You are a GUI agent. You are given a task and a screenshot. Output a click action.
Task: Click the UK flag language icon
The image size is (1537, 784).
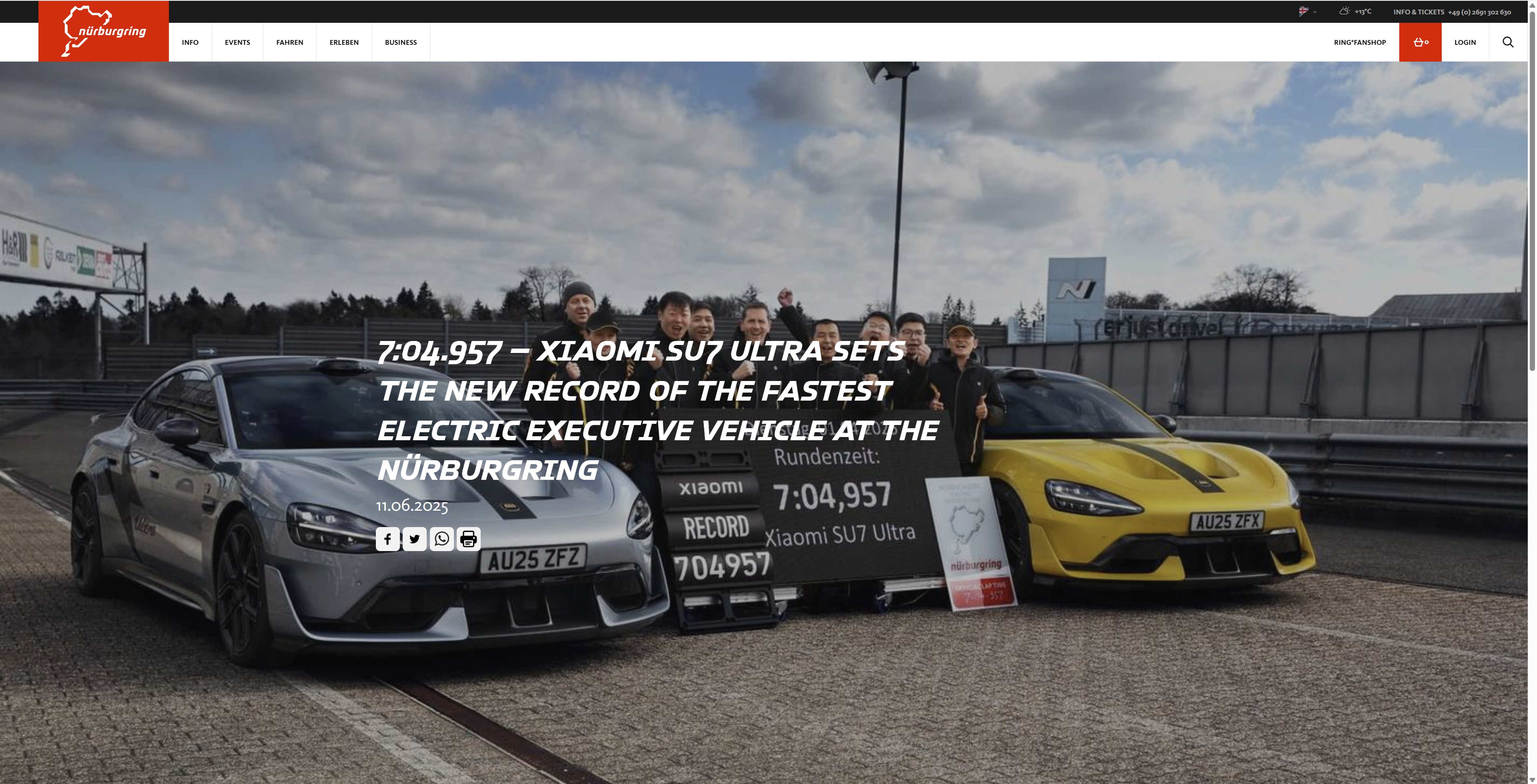[1304, 11]
